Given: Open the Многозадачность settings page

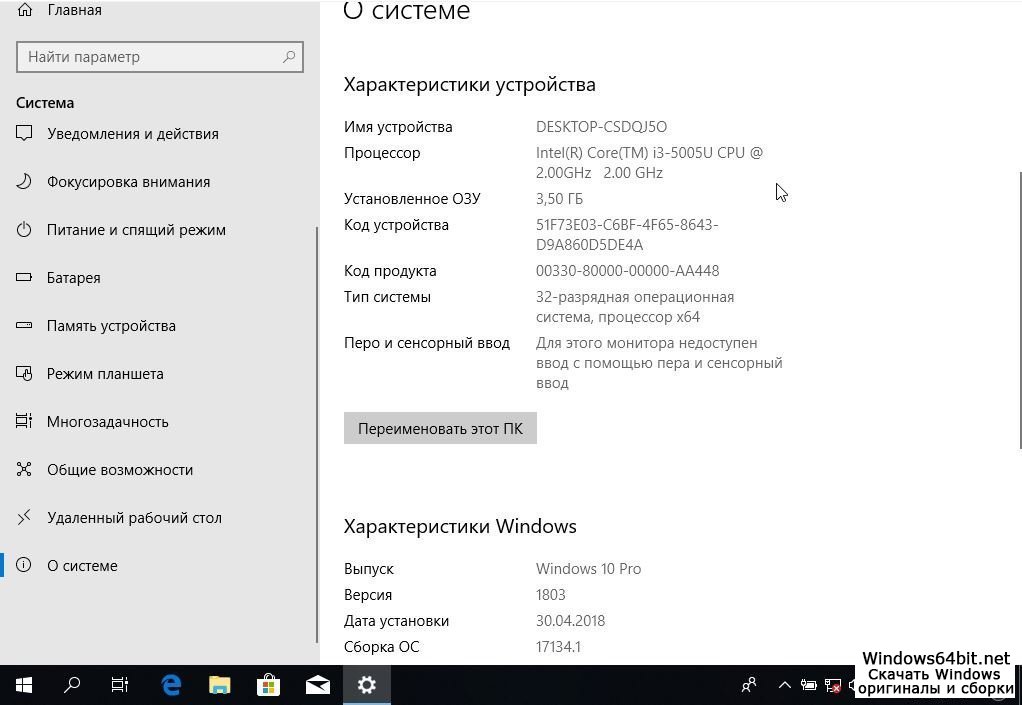Looking at the screenshot, I should pos(107,422).
